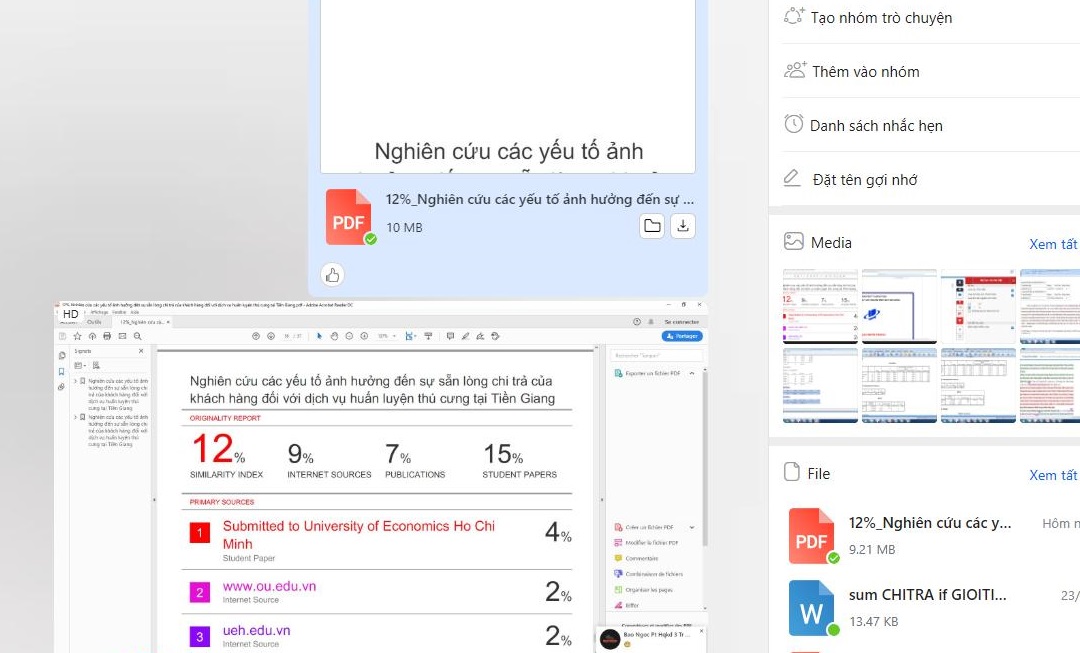The height and width of the screenshot is (653, 1080).
Task: Open the folder containing the 10 MB PDF
Action: coord(652,226)
